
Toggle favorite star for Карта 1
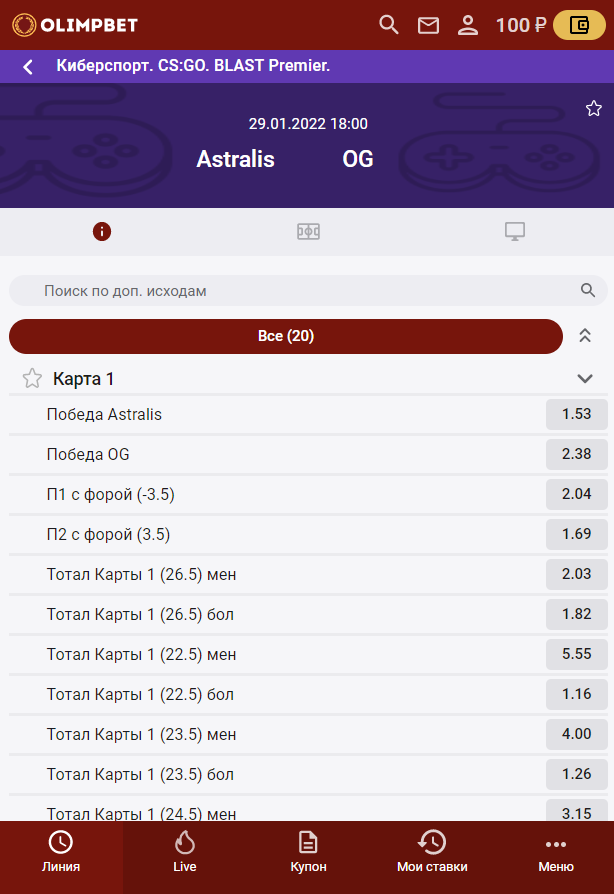32,378
